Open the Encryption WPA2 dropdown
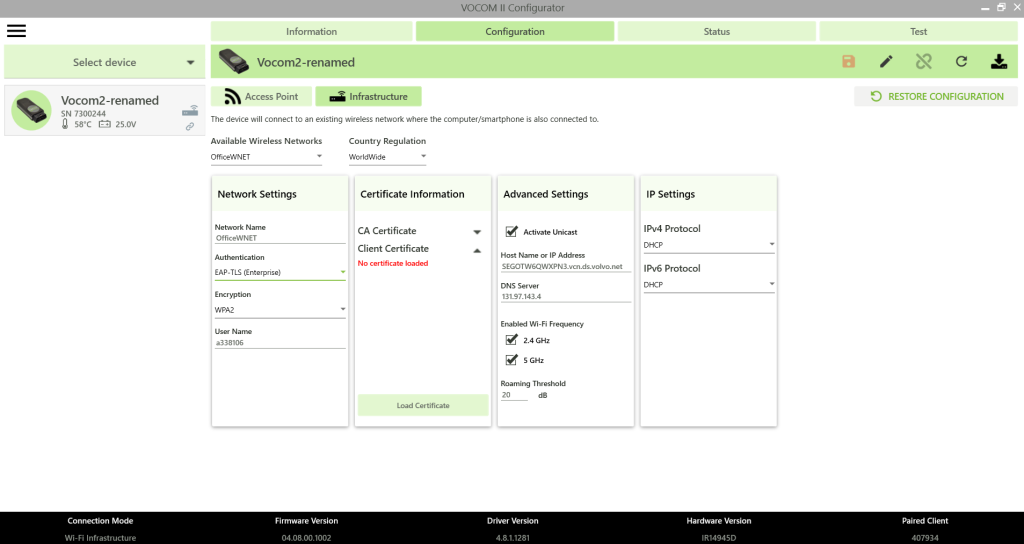The image size is (1024, 544). click(x=280, y=310)
